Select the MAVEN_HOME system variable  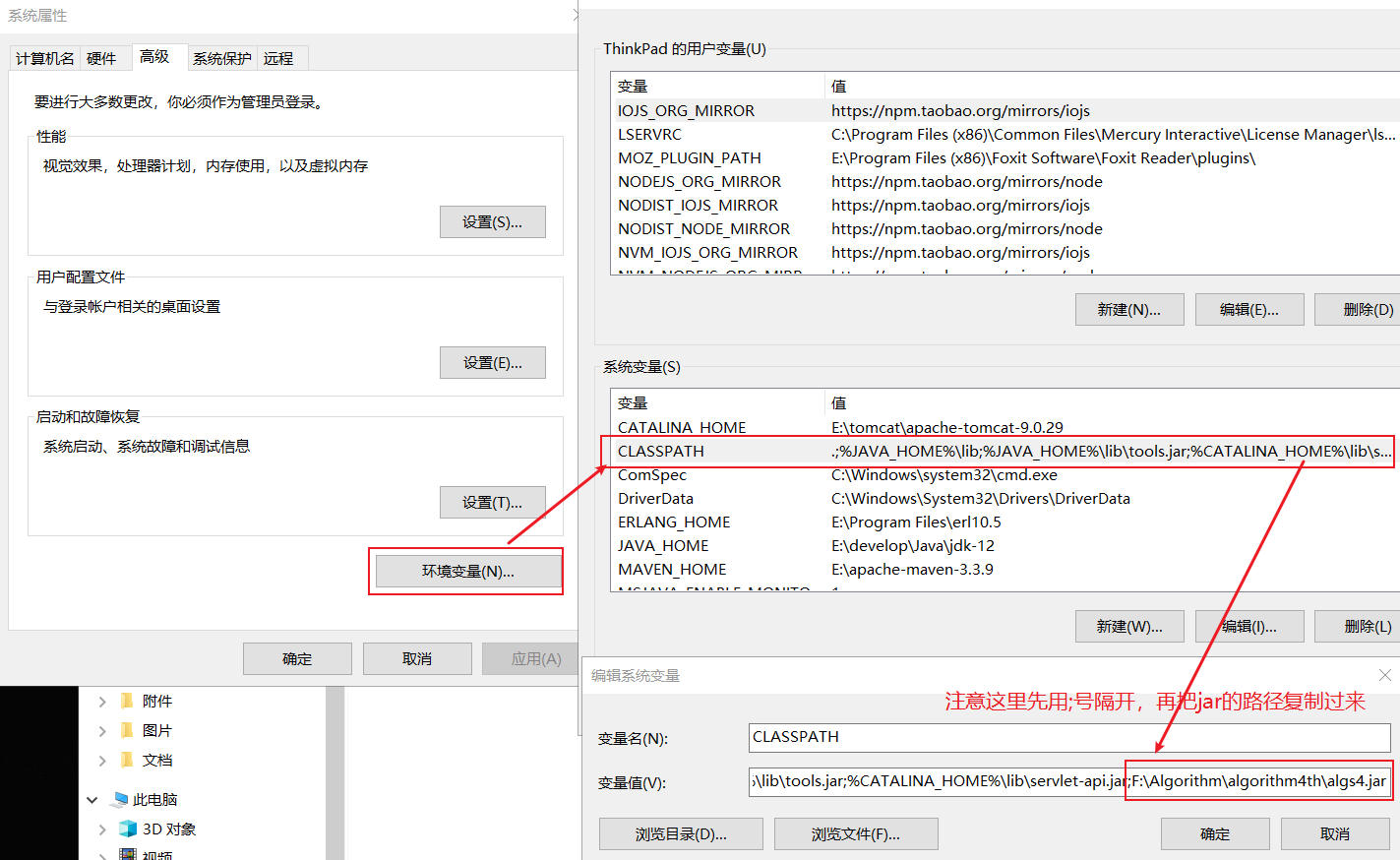[1004, 569]
